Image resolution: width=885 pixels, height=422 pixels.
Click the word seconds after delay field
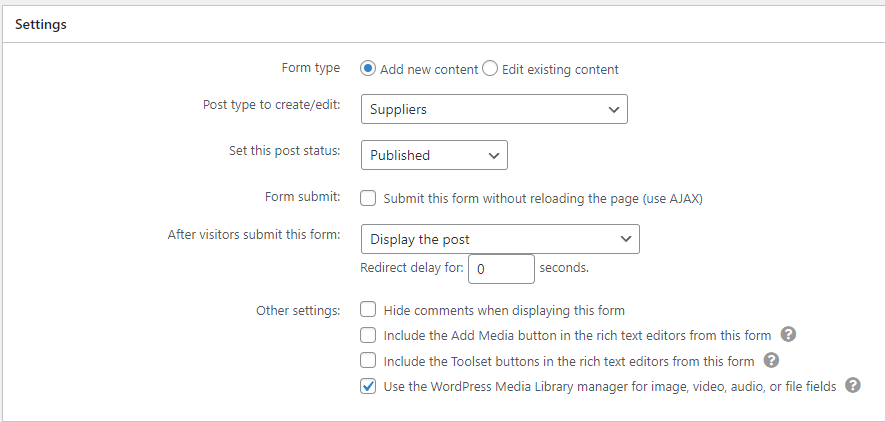click(564, 267)
